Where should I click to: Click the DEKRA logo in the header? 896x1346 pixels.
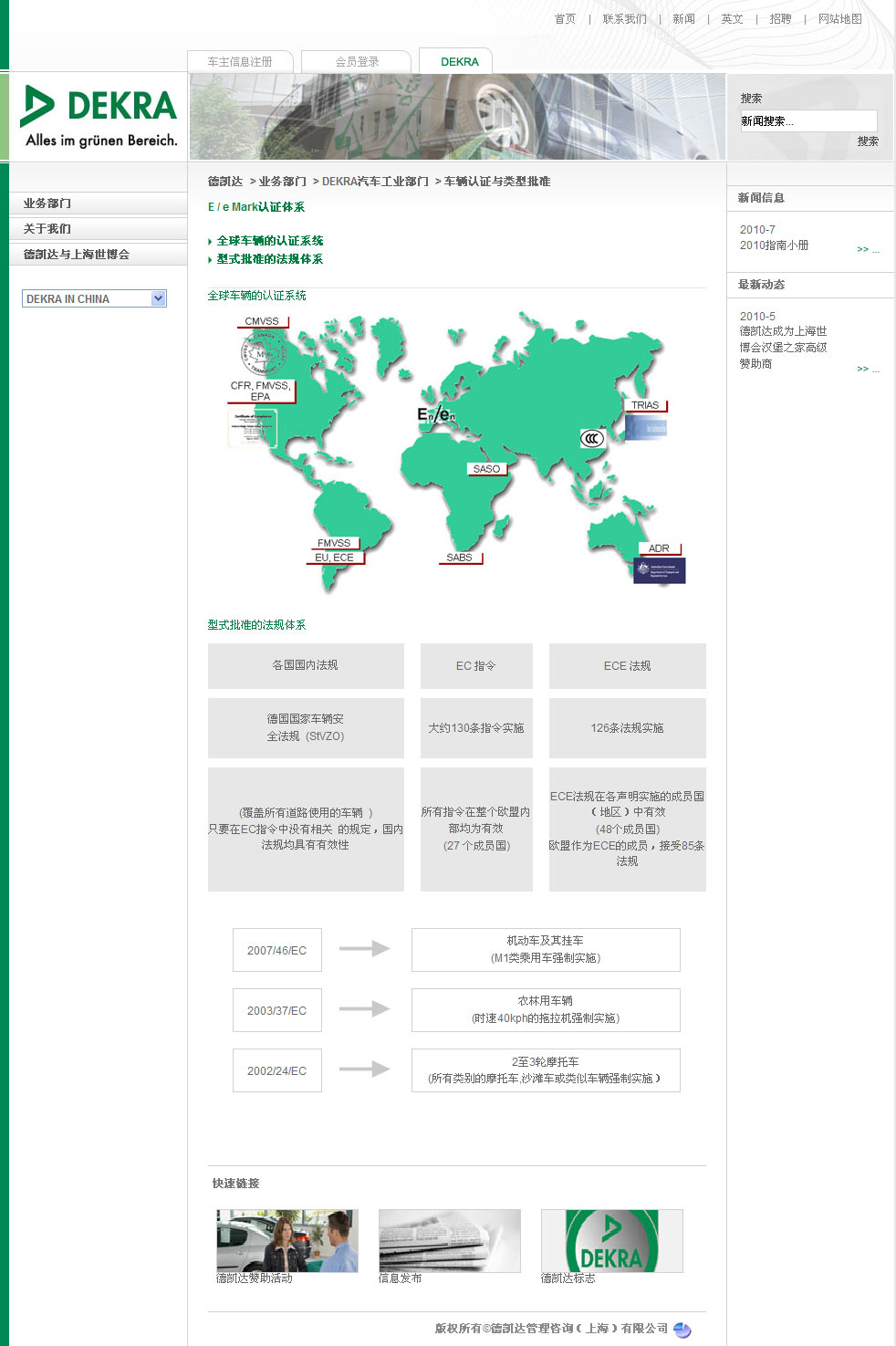pos(99,116)
